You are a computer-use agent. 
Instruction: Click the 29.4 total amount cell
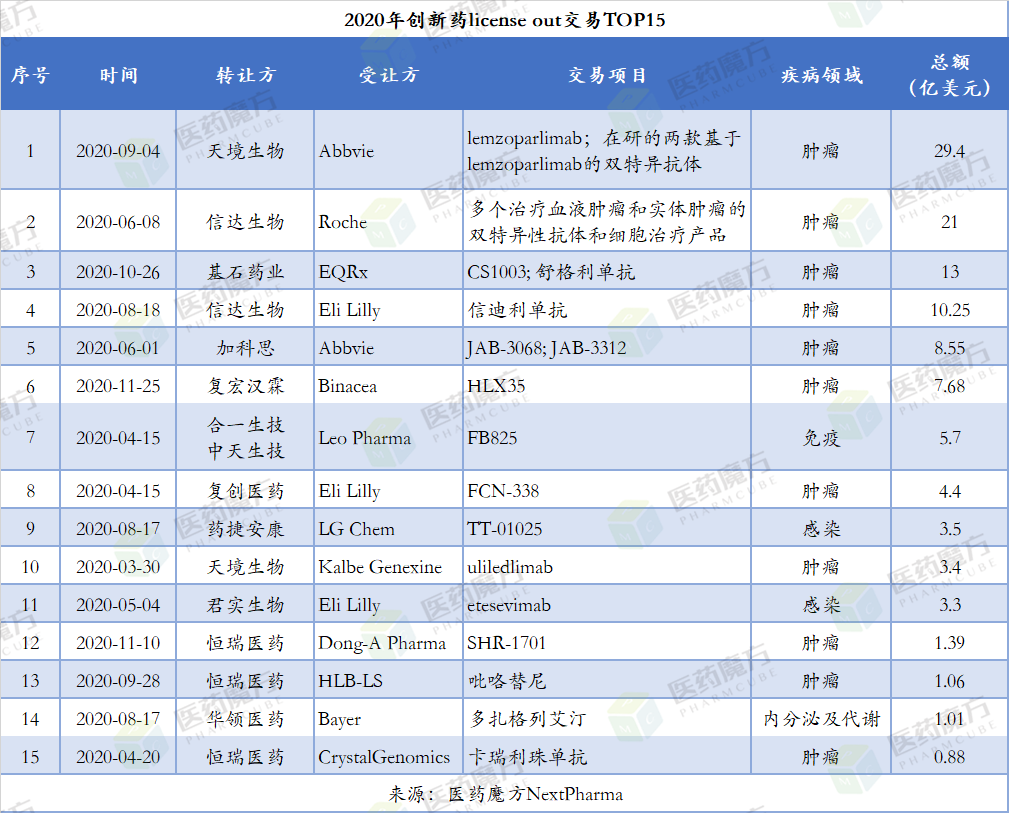[949, 151]
